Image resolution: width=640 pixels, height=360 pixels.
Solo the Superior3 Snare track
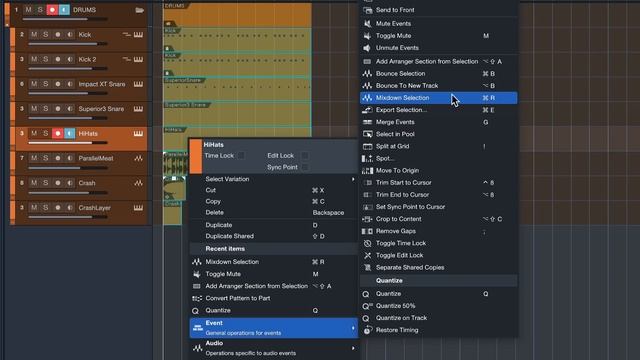pos(45,109)
